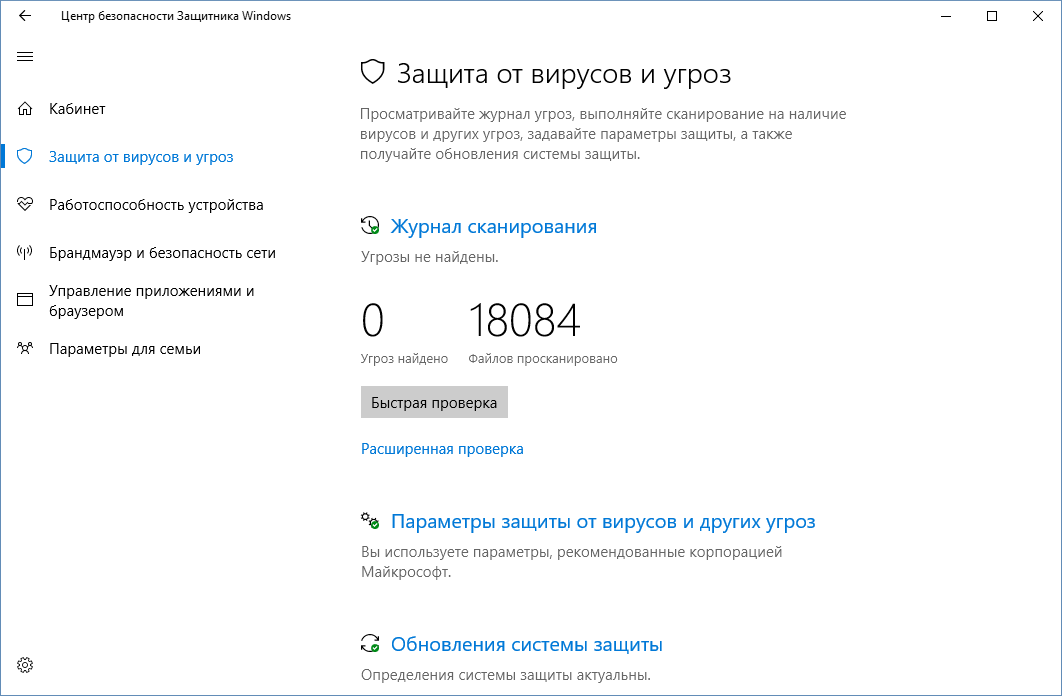Click the 18084 scanned files count
Image resolution: width=1062 pixels, height=696 pixels.
tap(524, 320)
